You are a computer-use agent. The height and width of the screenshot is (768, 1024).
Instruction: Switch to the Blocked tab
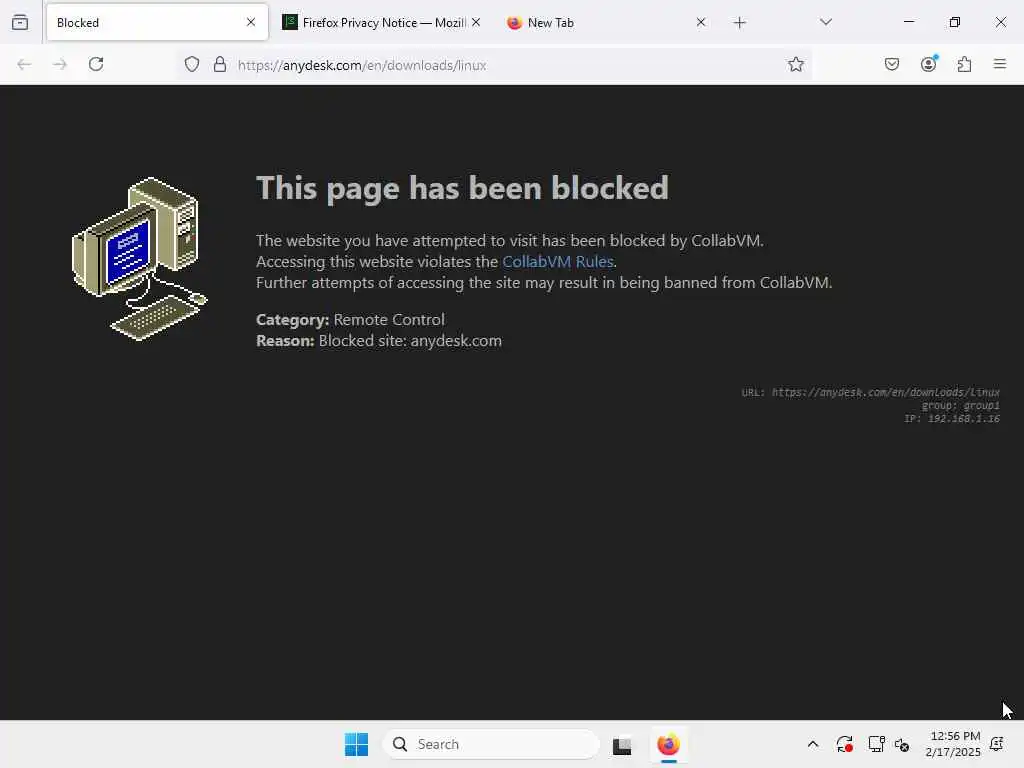(x=157, y=22)
